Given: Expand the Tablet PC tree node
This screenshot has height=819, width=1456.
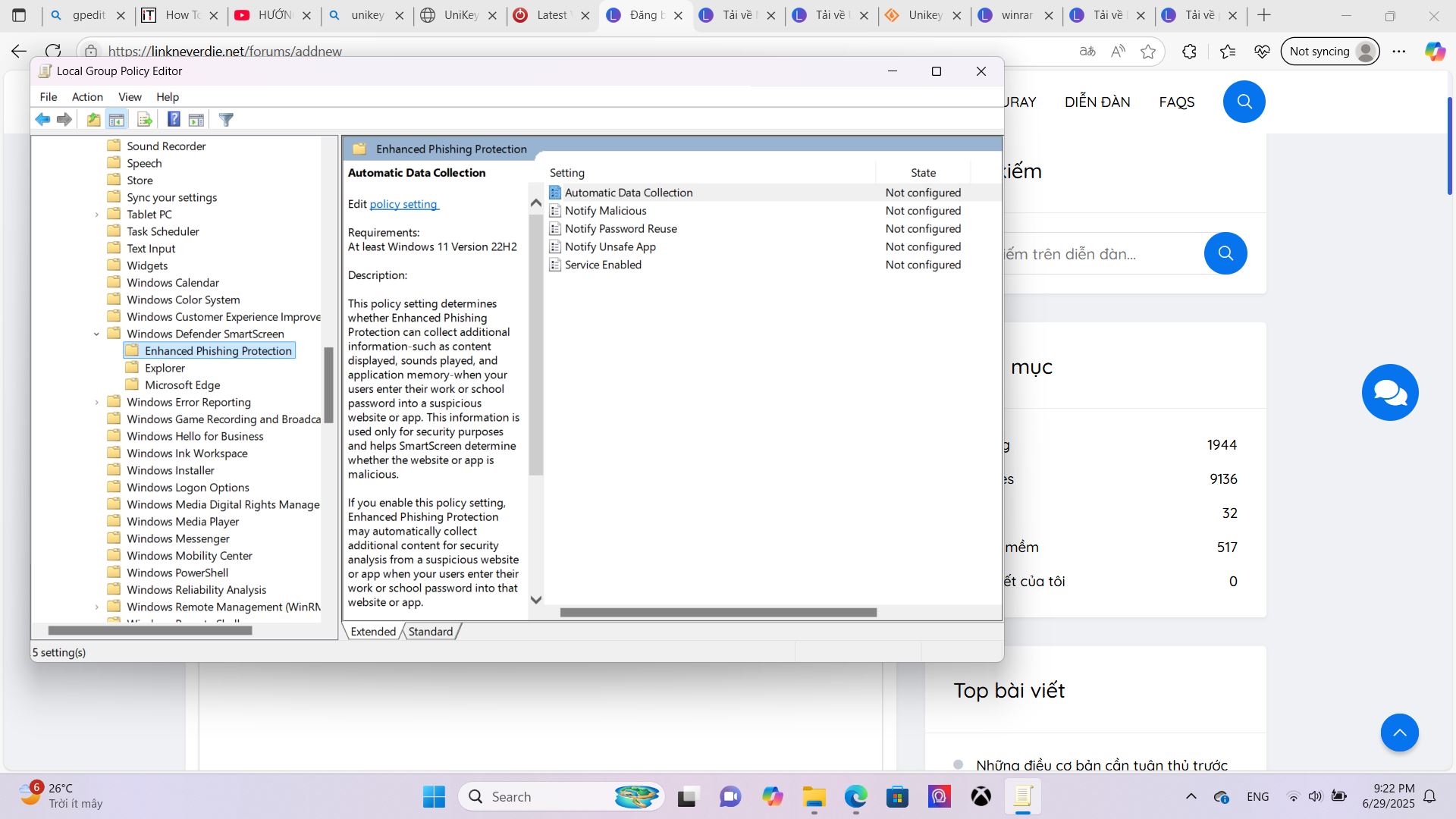Looking at the screenshot, I should (96, 214).
